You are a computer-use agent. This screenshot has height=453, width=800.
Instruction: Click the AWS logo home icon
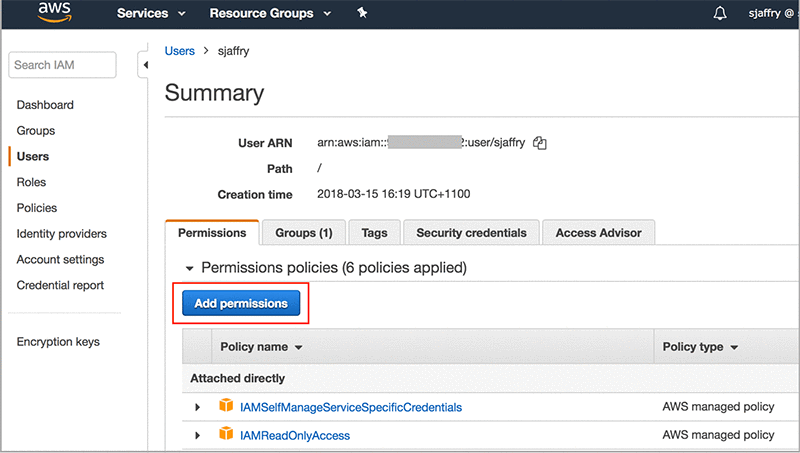pos(54,14)
